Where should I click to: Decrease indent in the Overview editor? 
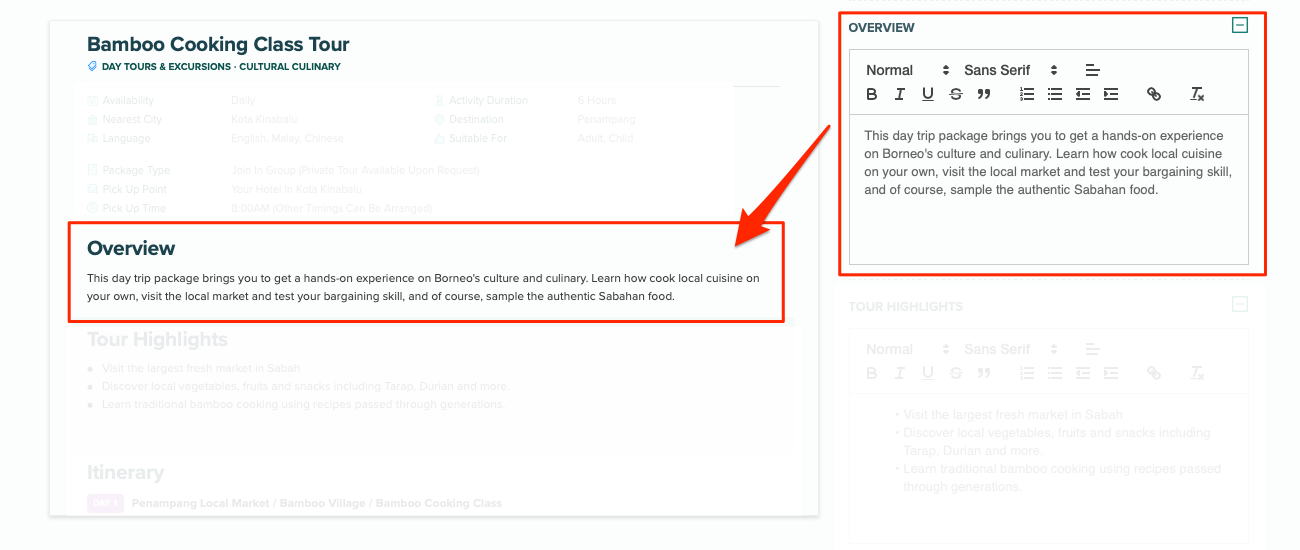[x=1082, y=94]
